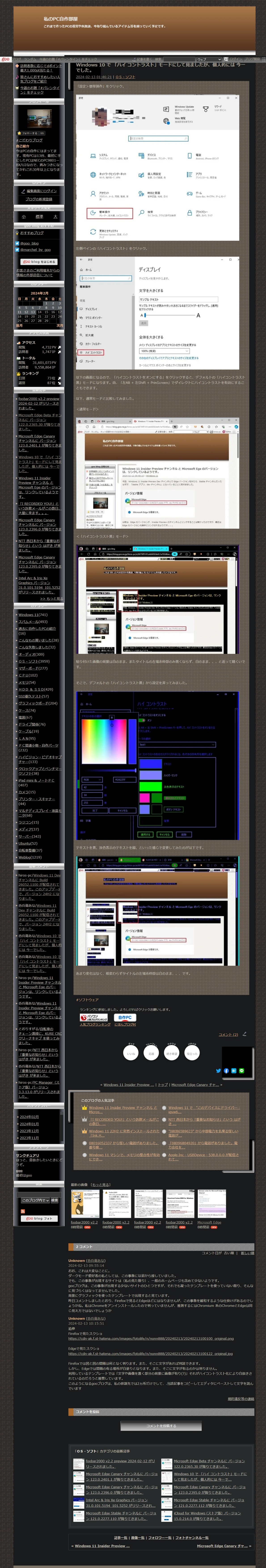The height and width of the screenshot is (1568, 266).
Task: Open Microsoft Edge thumbnail in 最新の画像
Action: pyautogui.click(x=211, y=1204)
